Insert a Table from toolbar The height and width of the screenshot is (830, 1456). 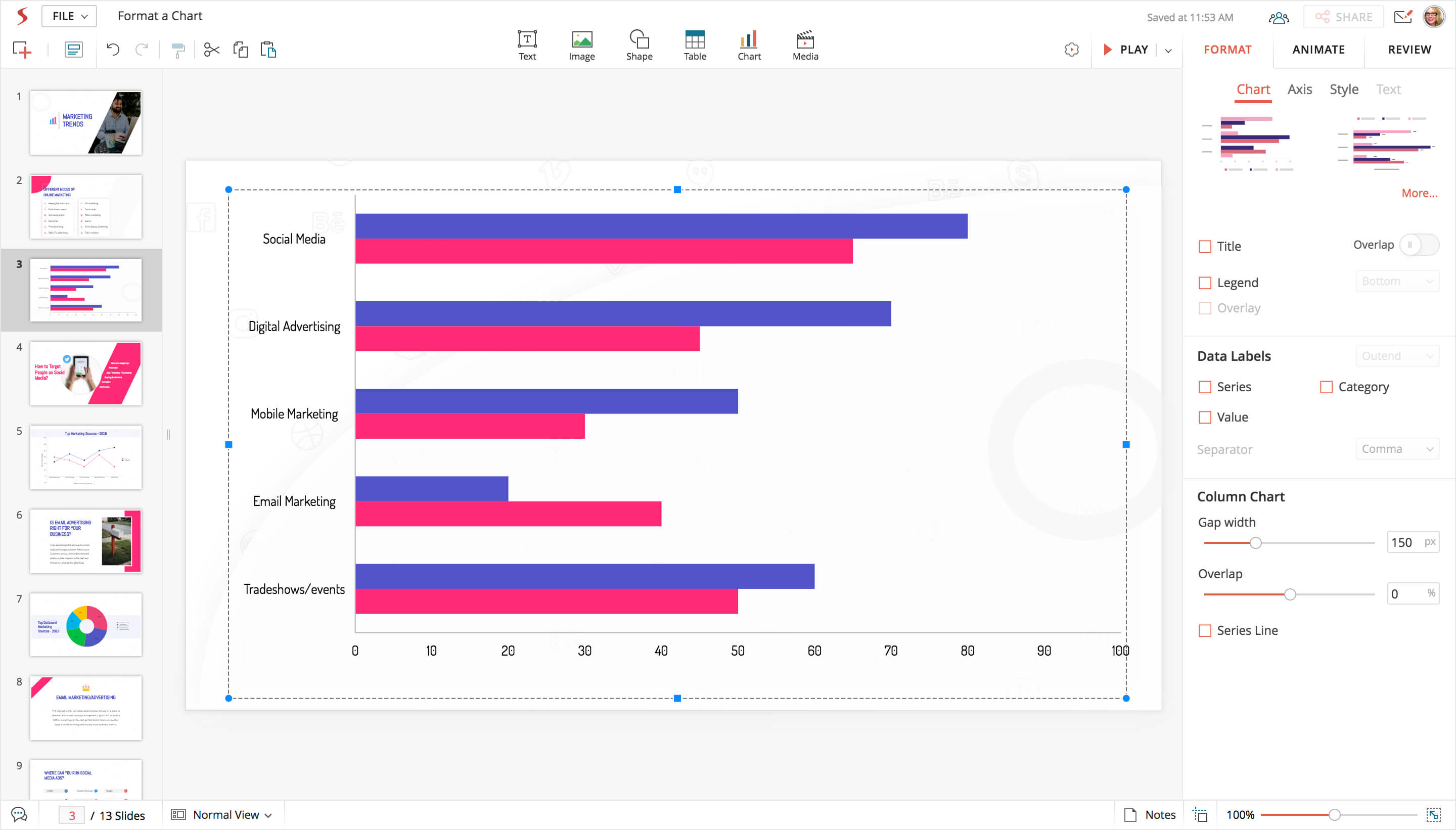tap(694, 44)
